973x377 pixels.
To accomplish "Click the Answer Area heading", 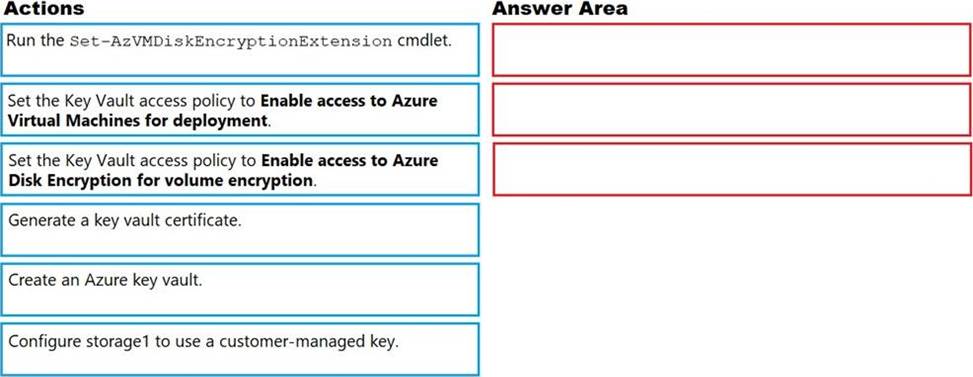I will coord(560,9).
